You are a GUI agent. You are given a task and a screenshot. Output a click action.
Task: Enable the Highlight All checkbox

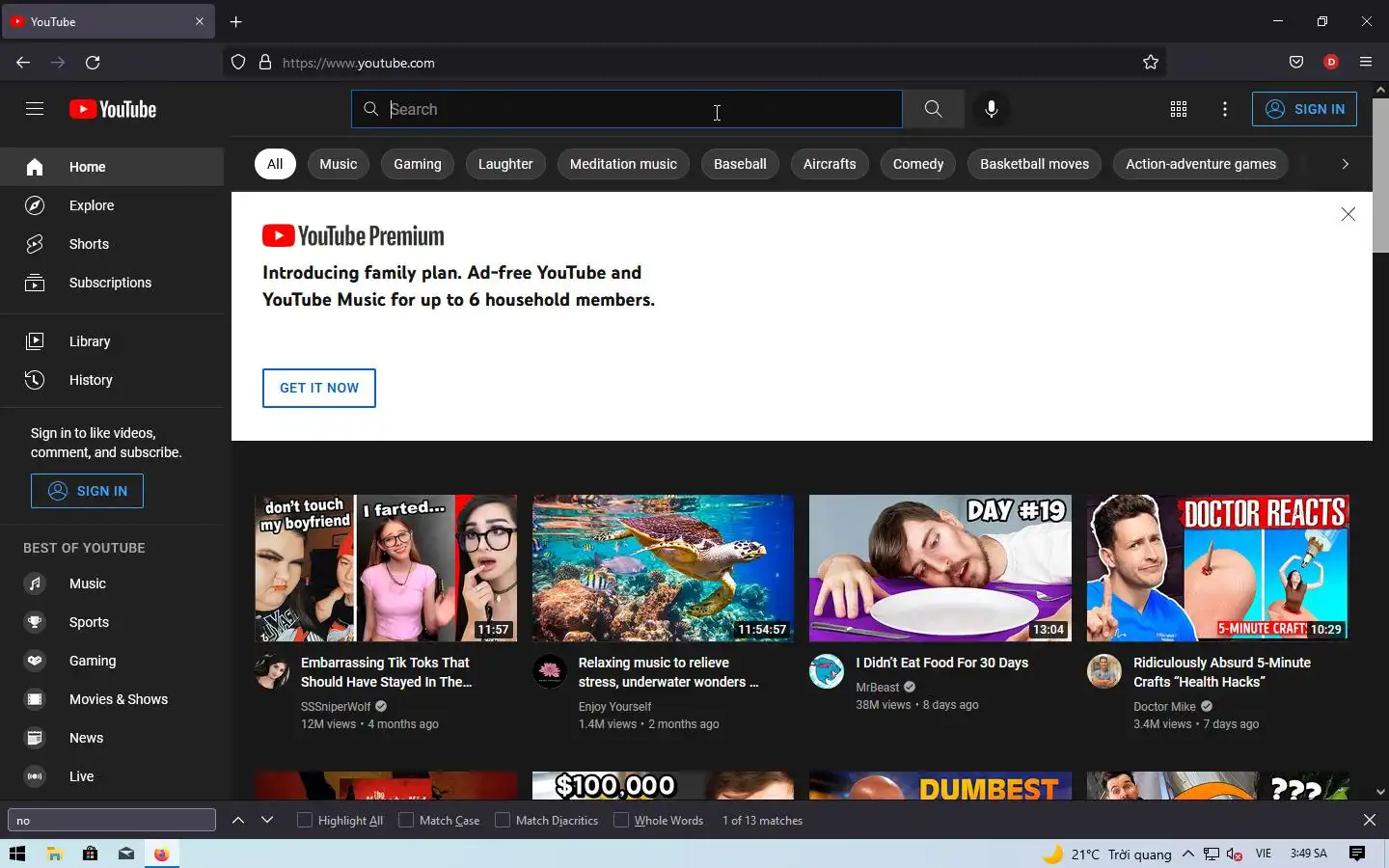(x=305, y=821)
